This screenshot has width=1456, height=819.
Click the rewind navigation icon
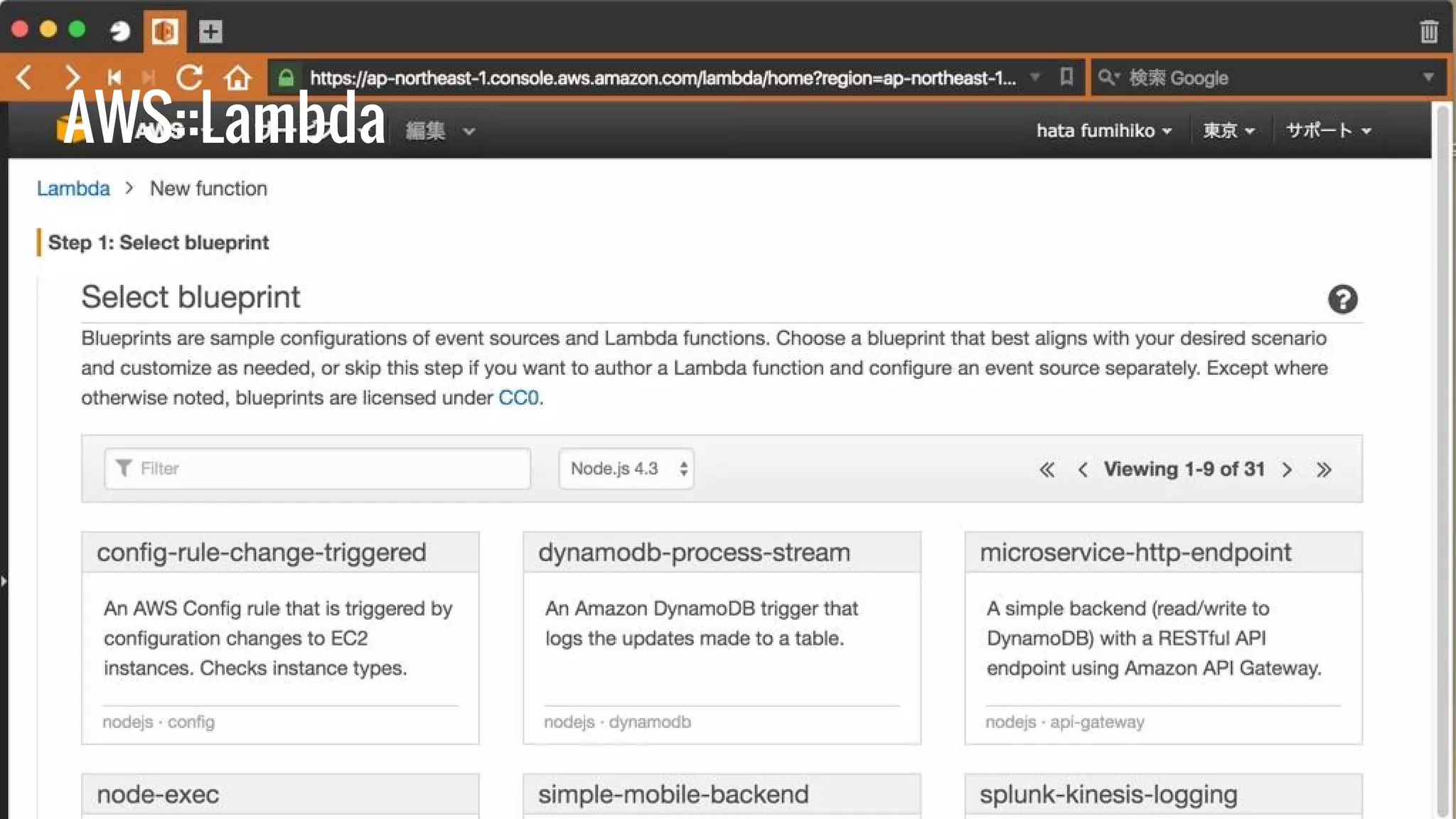(114, 77)
